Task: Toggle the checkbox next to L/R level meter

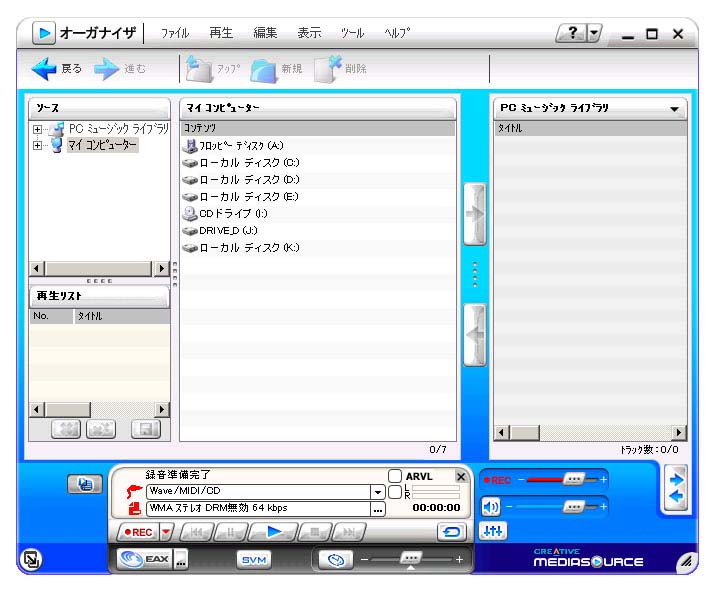Action: 395,492
